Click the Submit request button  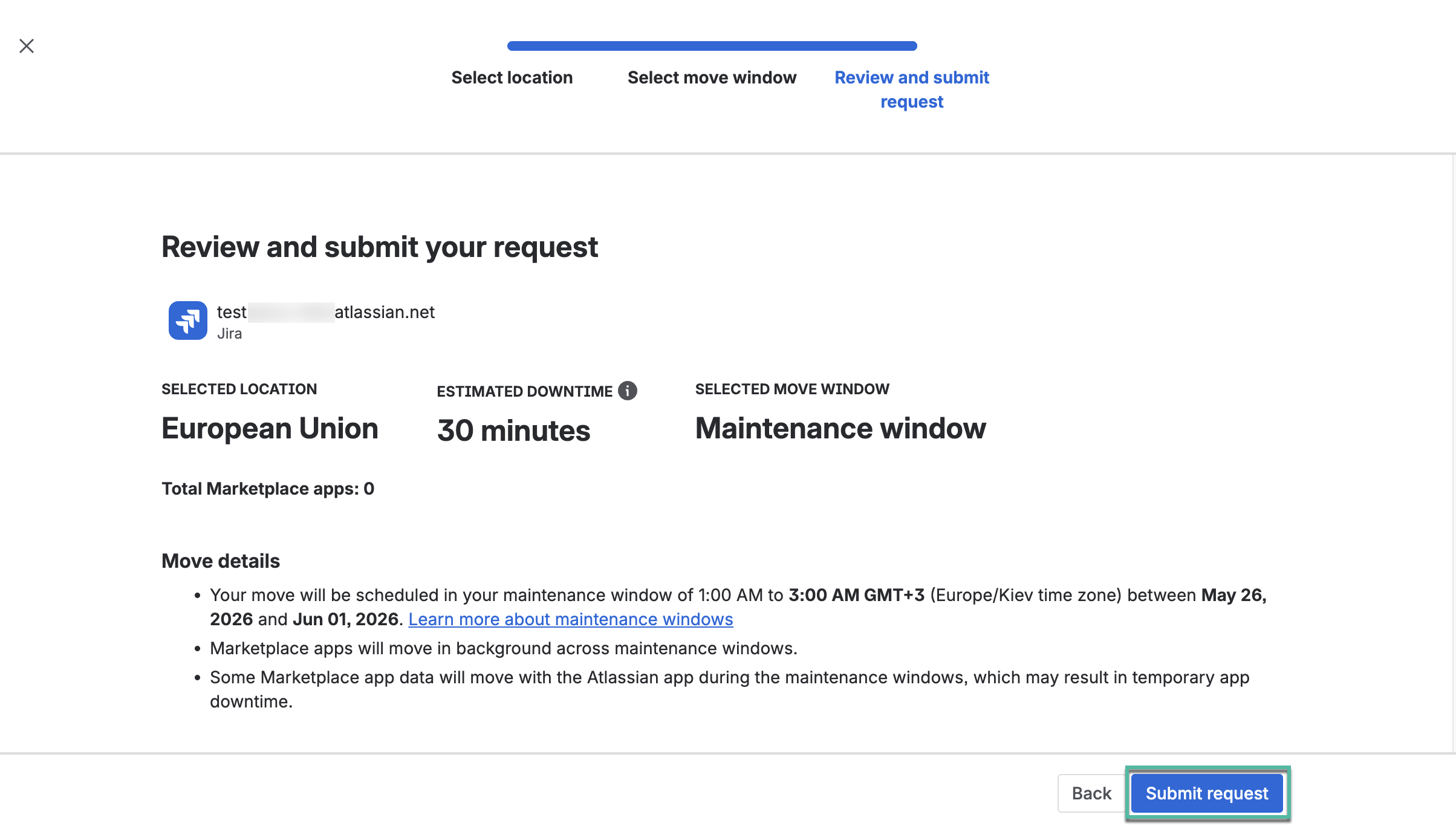1207,793
